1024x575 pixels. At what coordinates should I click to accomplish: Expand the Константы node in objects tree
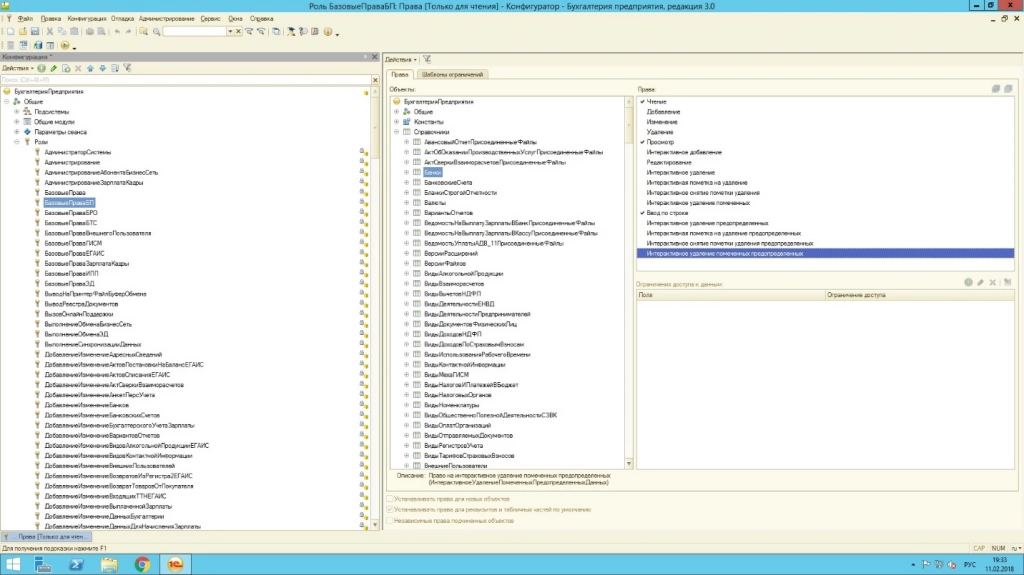[x=397, y=122]
